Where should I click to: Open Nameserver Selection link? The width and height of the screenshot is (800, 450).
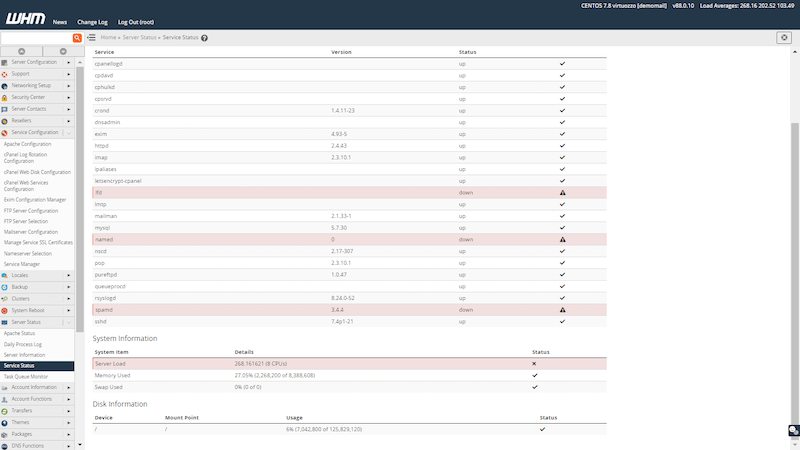click(x=28, y=254)
